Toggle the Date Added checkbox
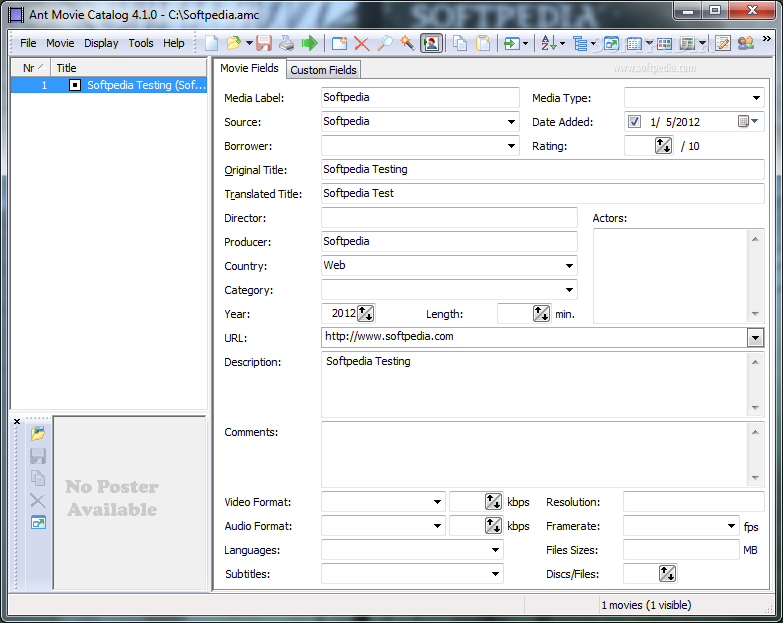This screenshot has height=623, width=783. 634,121
